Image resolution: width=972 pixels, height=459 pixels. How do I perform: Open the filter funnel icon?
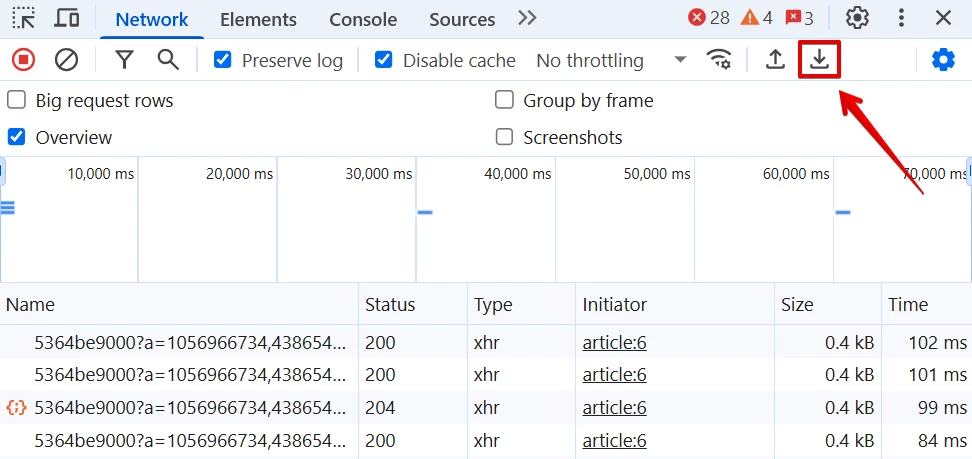tap(125, 60)
